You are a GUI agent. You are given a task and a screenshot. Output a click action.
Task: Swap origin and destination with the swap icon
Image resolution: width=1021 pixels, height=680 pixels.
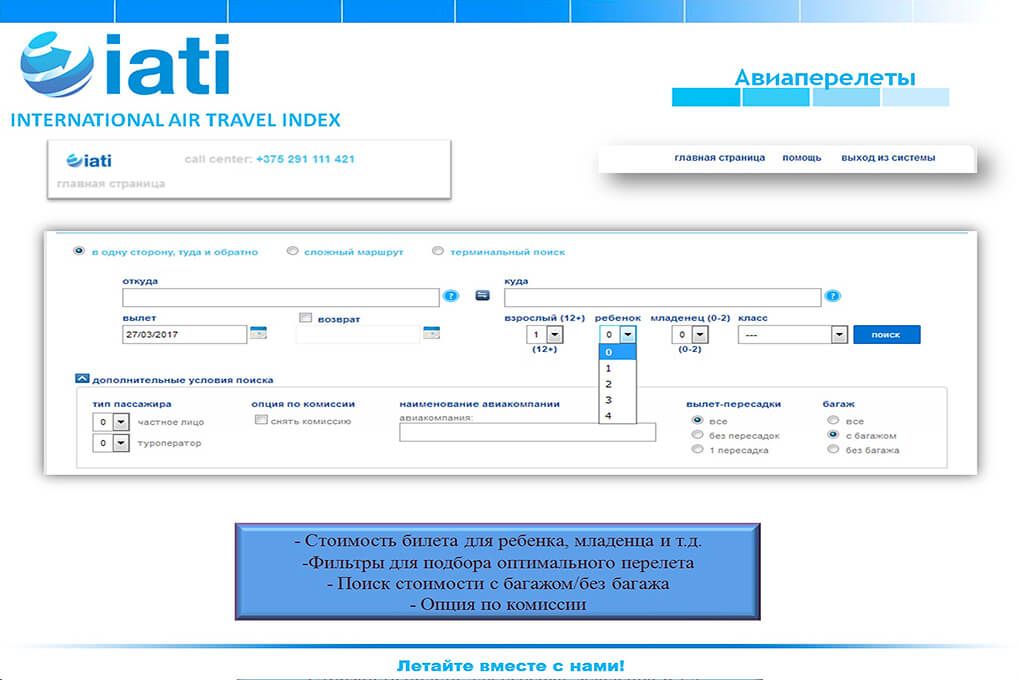point(483,296)
